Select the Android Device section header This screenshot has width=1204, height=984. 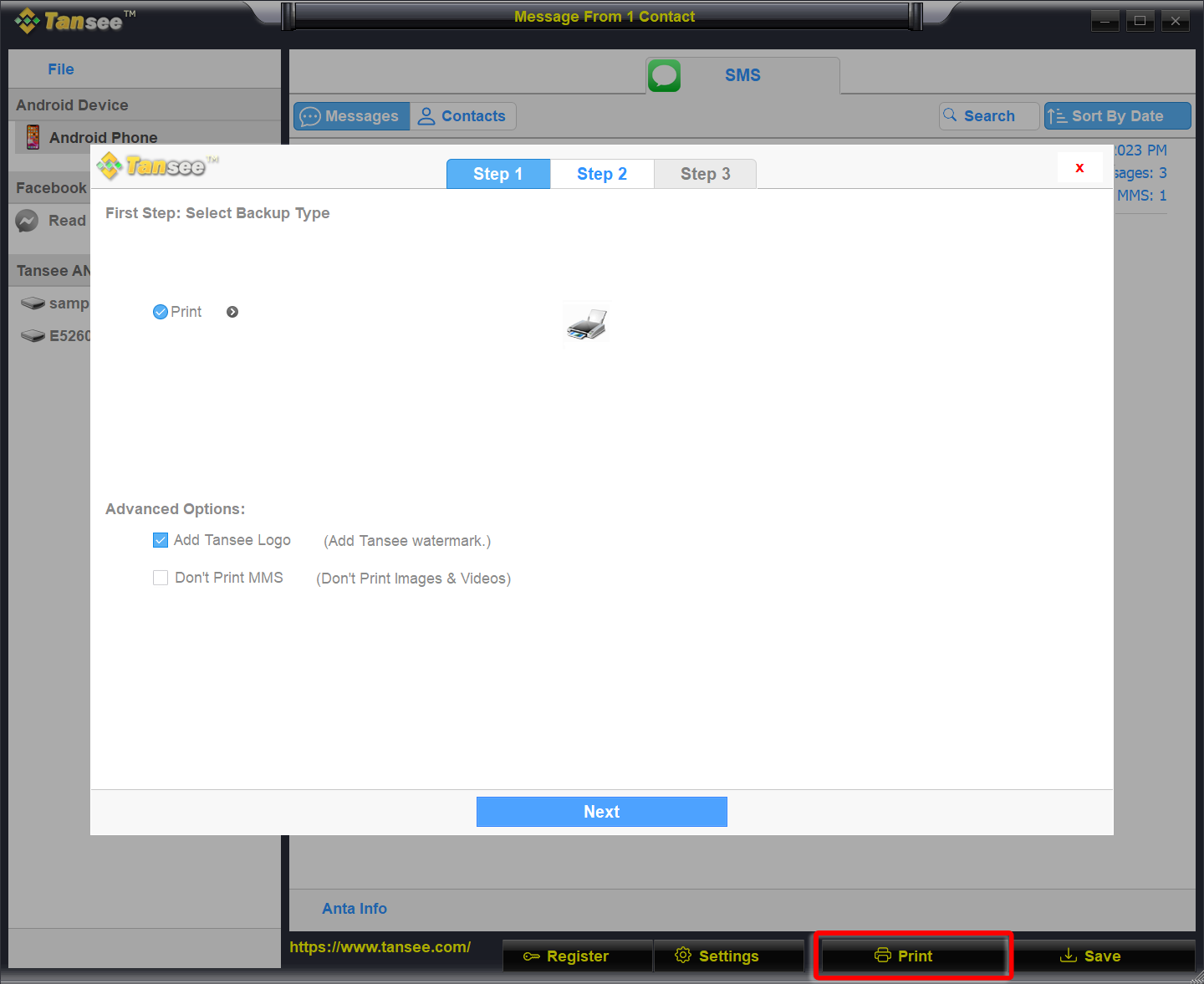pyautogui.click(x=145, y=105)
